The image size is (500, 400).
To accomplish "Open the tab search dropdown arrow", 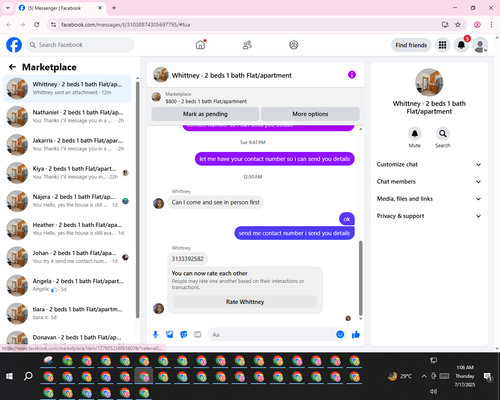I will pos(8,8).
